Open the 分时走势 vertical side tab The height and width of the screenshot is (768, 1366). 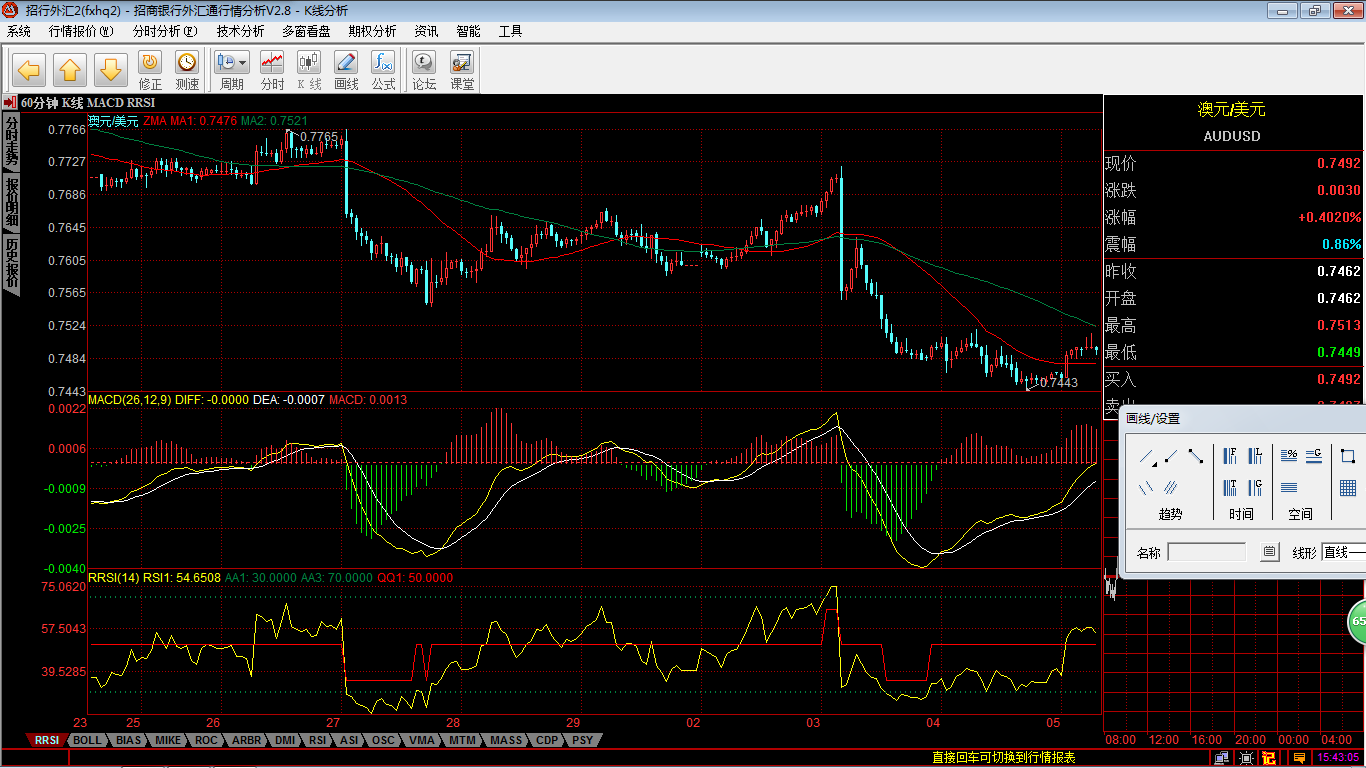tap(12, 141)
